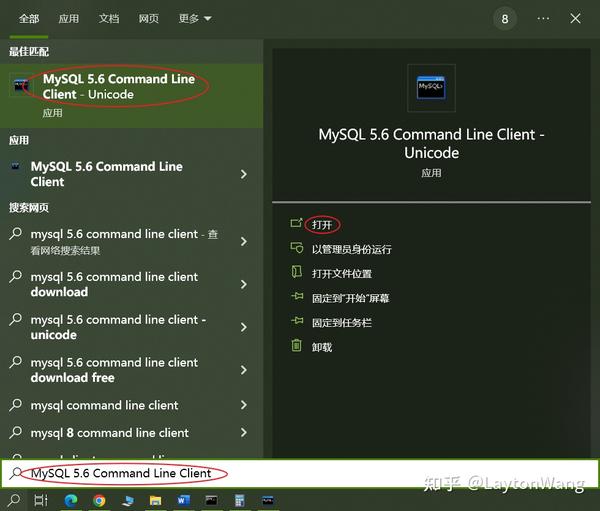Open the 更多 dropdown filter
This screenshot has height=511, width=600.
click(x=195, y=18)
